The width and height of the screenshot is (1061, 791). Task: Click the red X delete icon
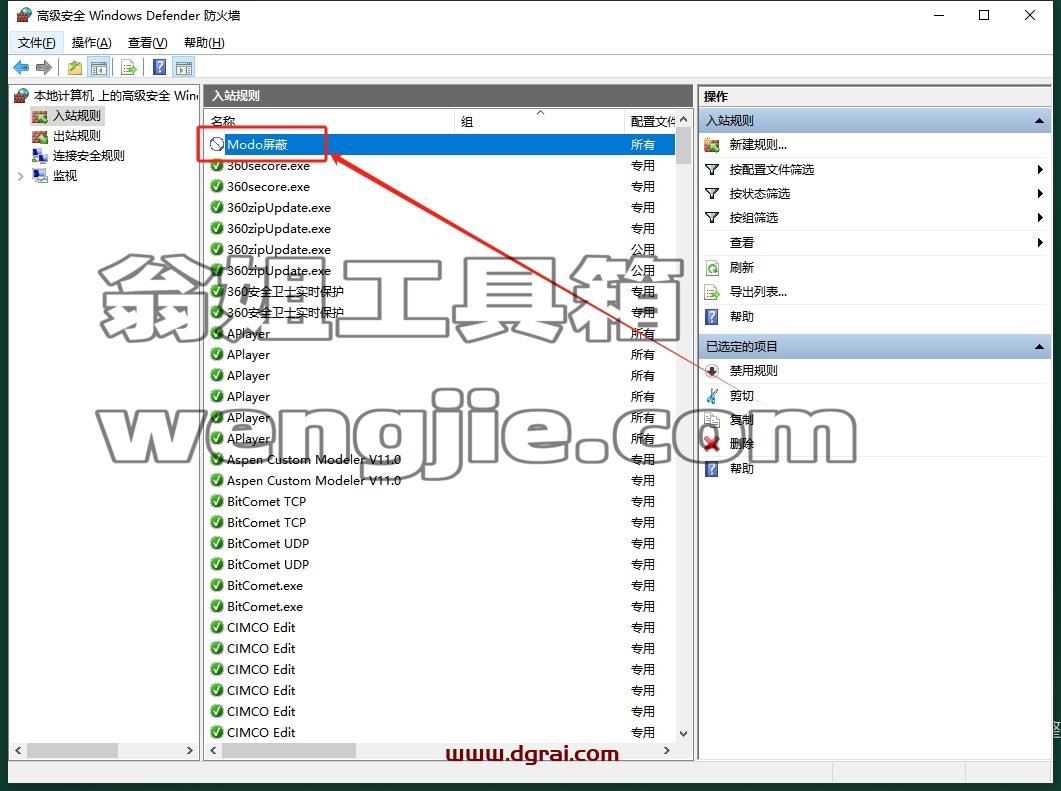pyautogui.click(x=711, y=444)
